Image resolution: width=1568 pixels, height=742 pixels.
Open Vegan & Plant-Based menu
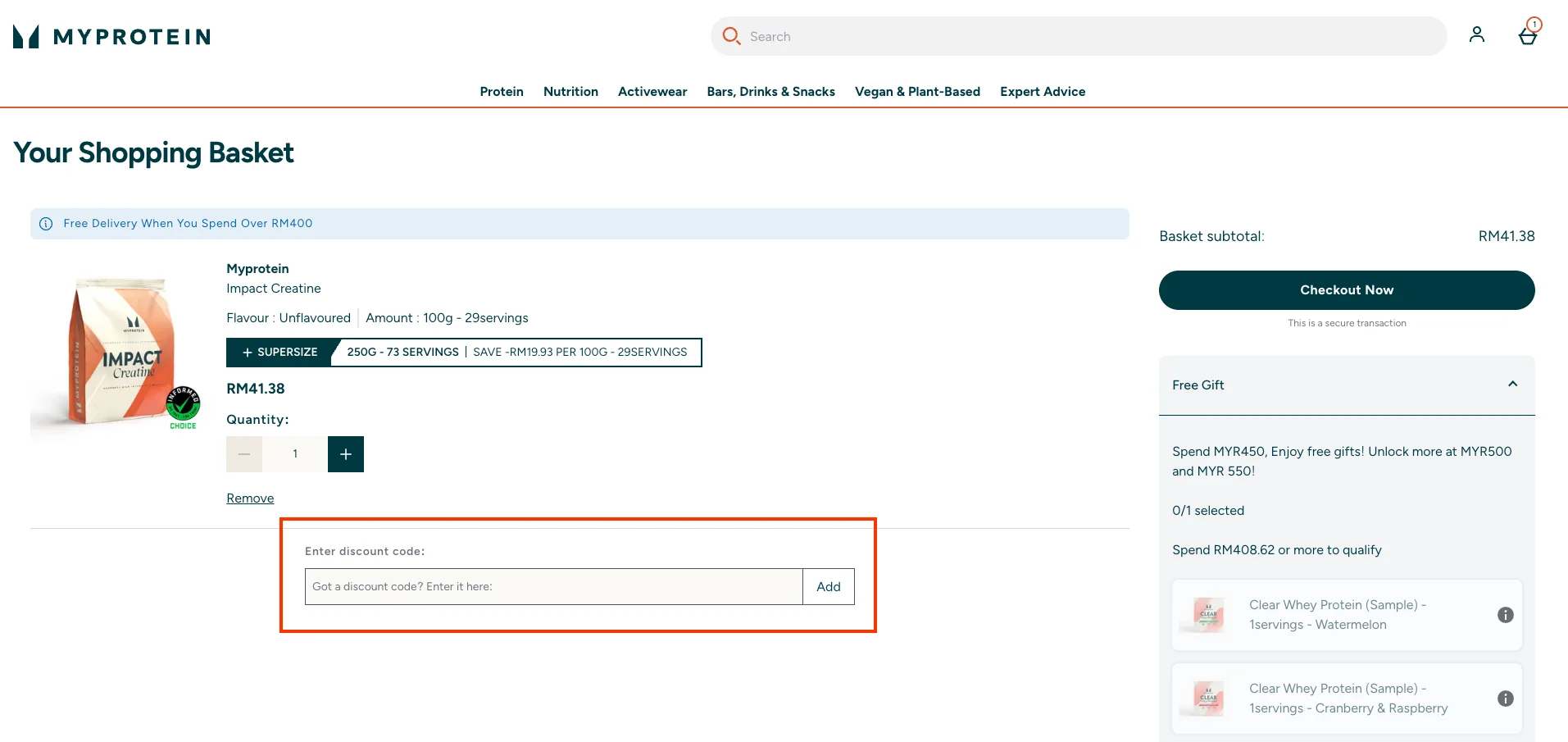pyautogui.click(x=917, y=92)
